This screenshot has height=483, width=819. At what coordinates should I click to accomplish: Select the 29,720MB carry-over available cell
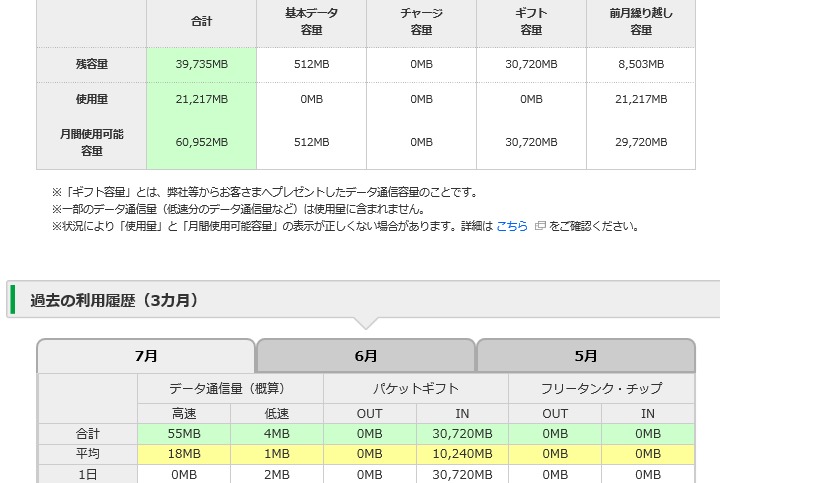[x=641, y=142]
